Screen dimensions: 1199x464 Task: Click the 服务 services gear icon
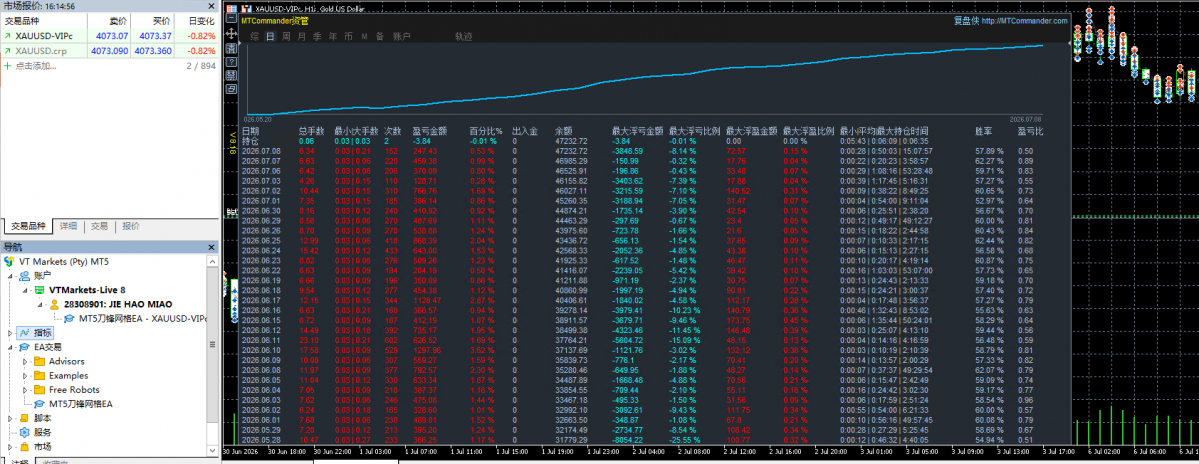tap(24, 432)
